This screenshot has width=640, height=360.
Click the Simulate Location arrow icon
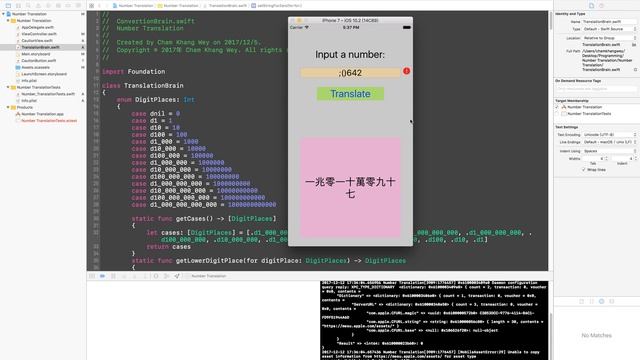pyautogui.click(x=177, y=276)
